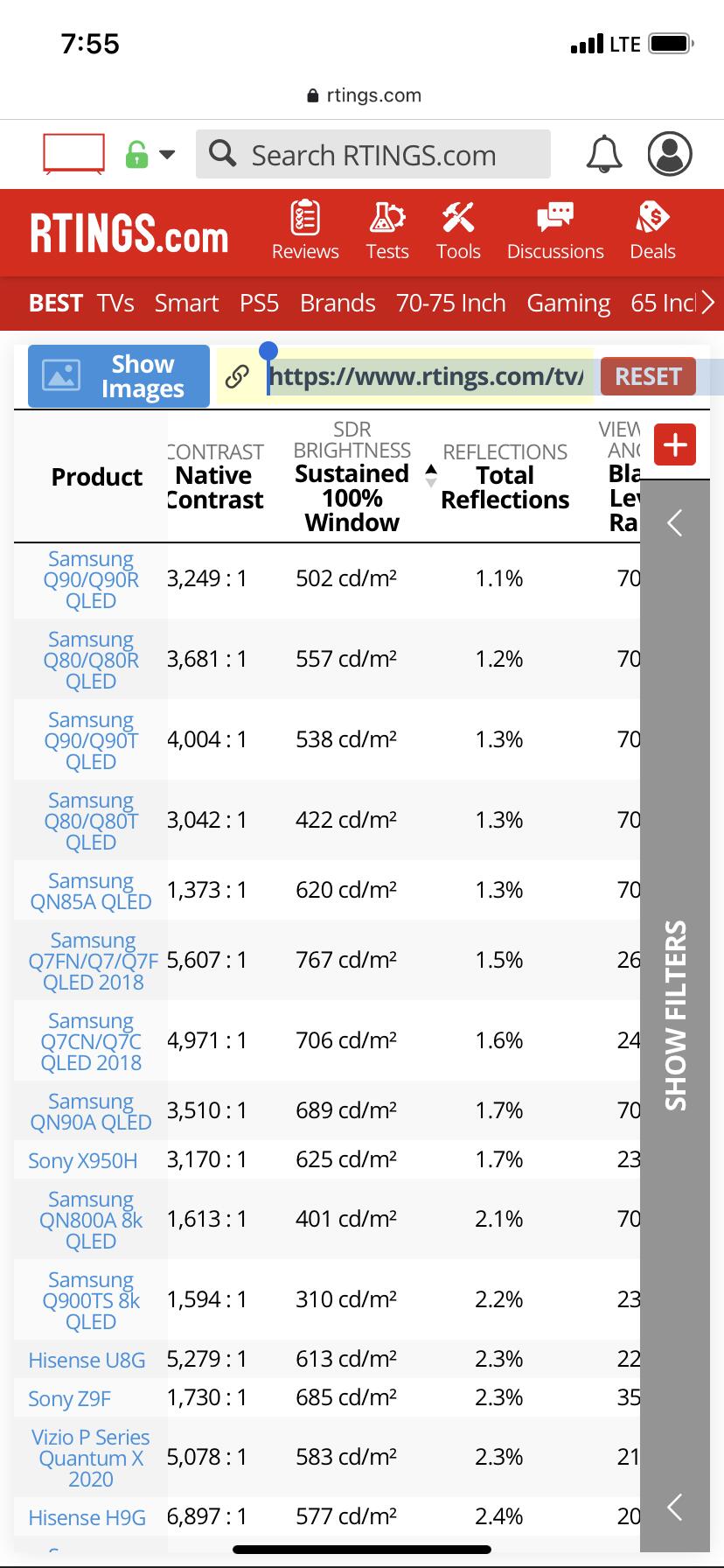The width and height of the screenshot is (724, 1568).
Task: Open the user profile account icon
Action: pyautogui.click(x=670, y=154)
